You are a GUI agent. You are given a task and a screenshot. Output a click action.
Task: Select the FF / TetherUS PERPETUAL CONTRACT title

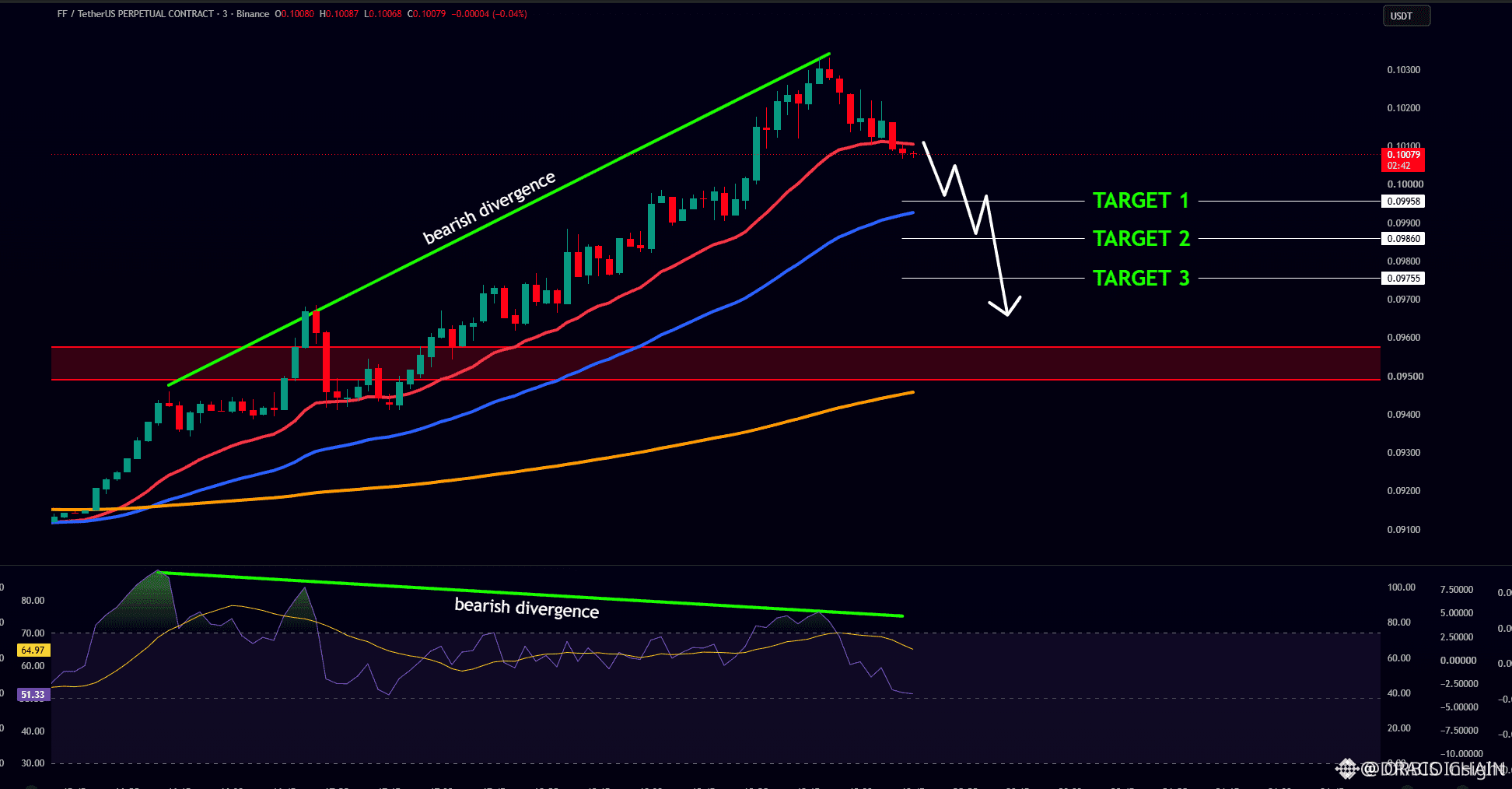(x=135, y=14)
